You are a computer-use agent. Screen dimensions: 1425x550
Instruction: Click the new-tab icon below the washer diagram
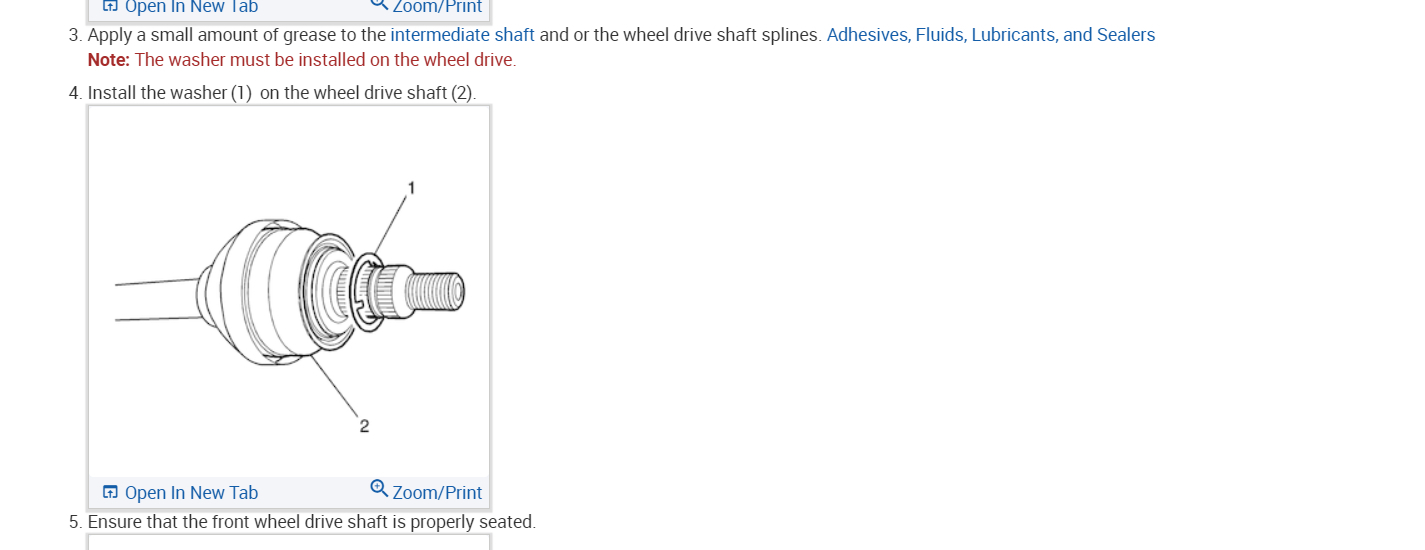110,492
